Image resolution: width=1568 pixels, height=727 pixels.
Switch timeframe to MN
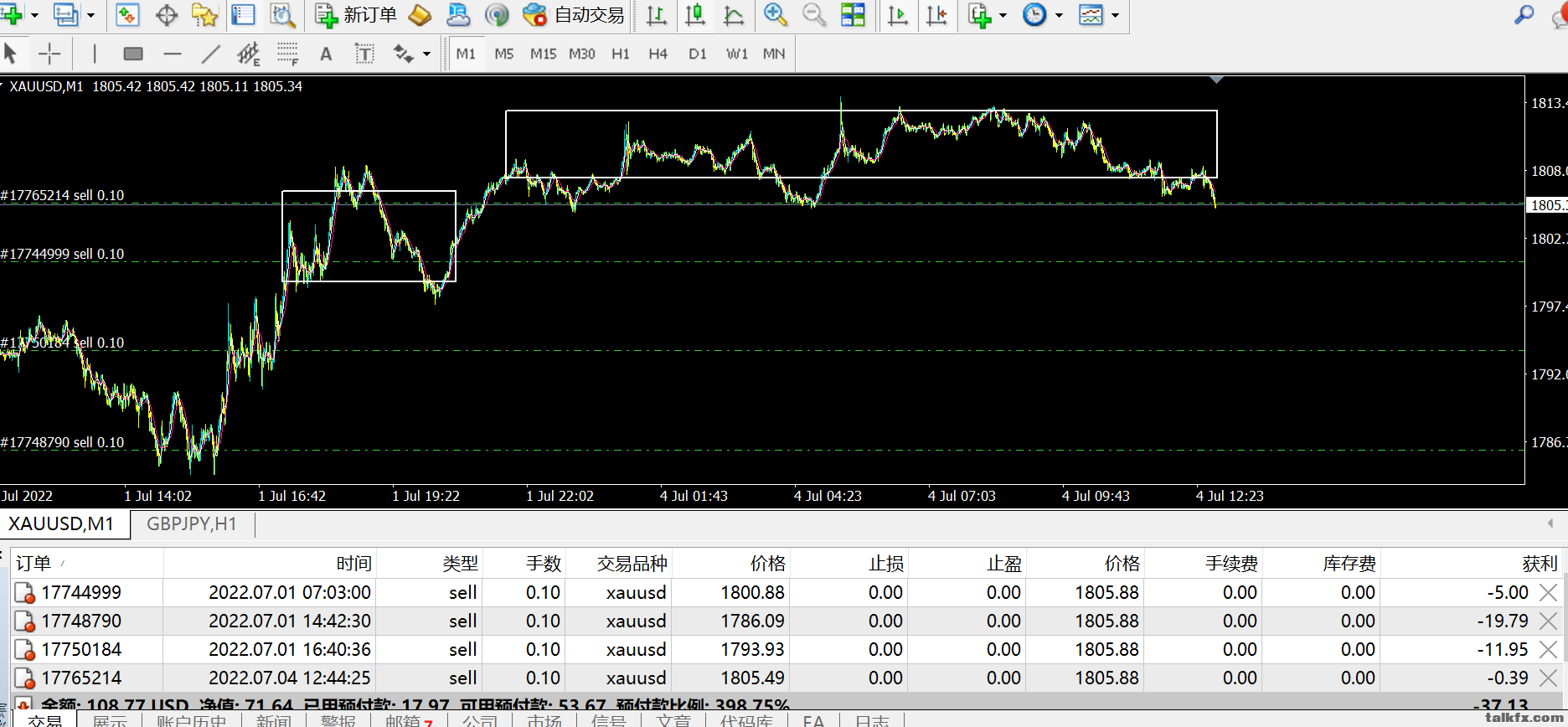774,54
